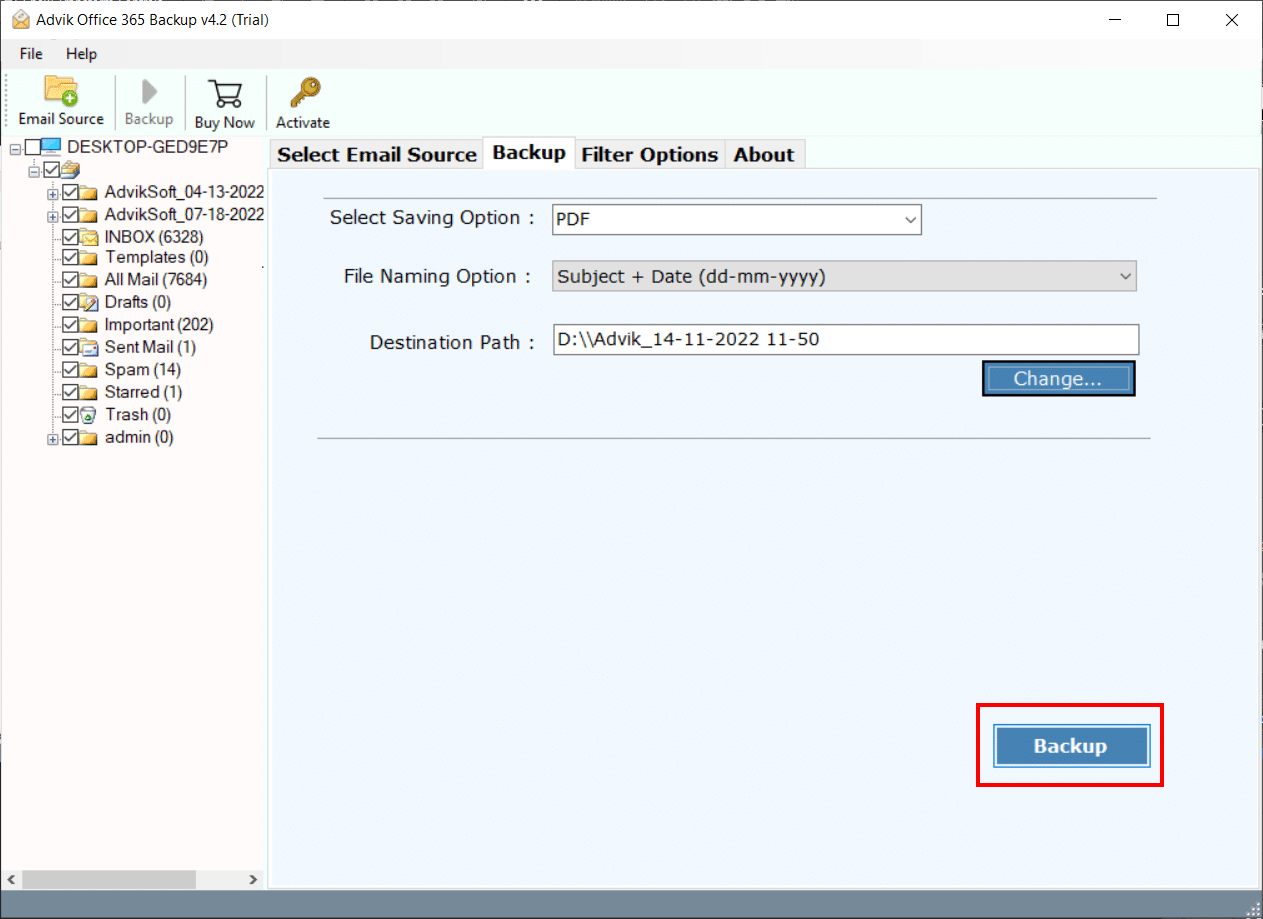This screenshot has height=919, width=1263.
Task: Open the About tab
Action: click(x=764, y=154)
